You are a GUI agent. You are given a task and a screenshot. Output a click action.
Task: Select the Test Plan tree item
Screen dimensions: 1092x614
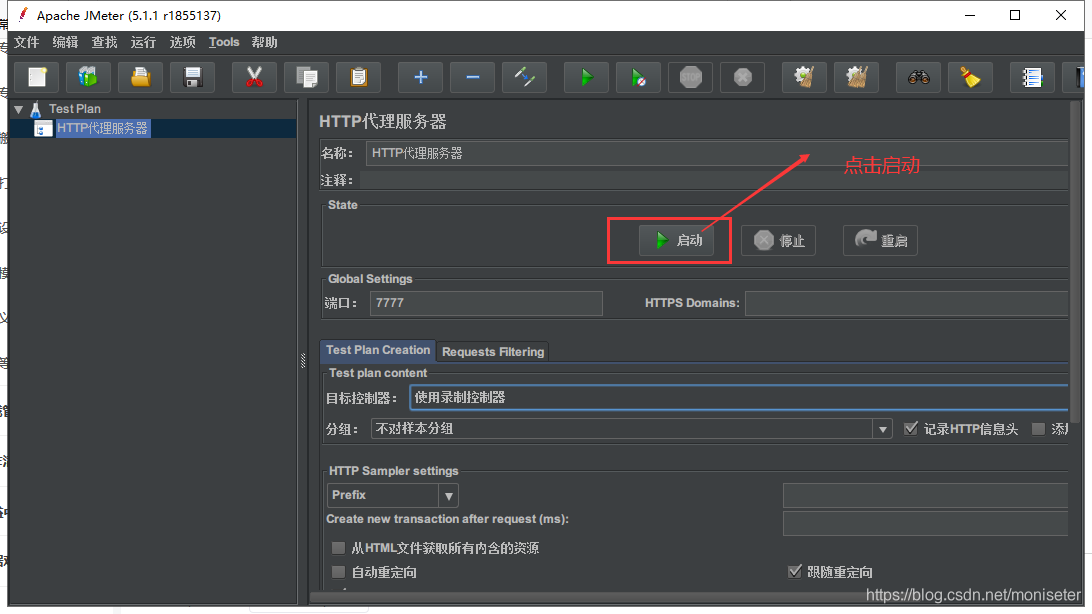pyautogui.click(x=75, y=109)
